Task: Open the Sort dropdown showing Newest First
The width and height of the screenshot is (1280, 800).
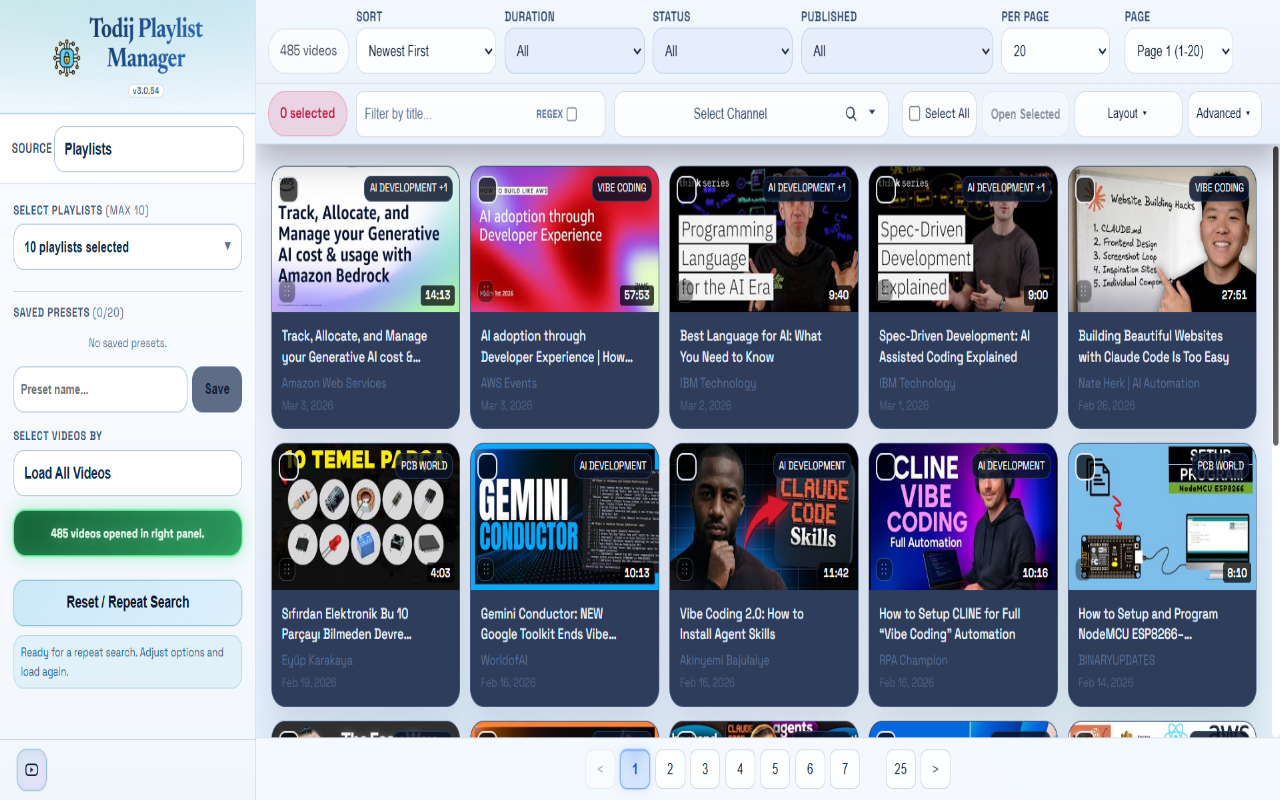Action: (426, 51)
